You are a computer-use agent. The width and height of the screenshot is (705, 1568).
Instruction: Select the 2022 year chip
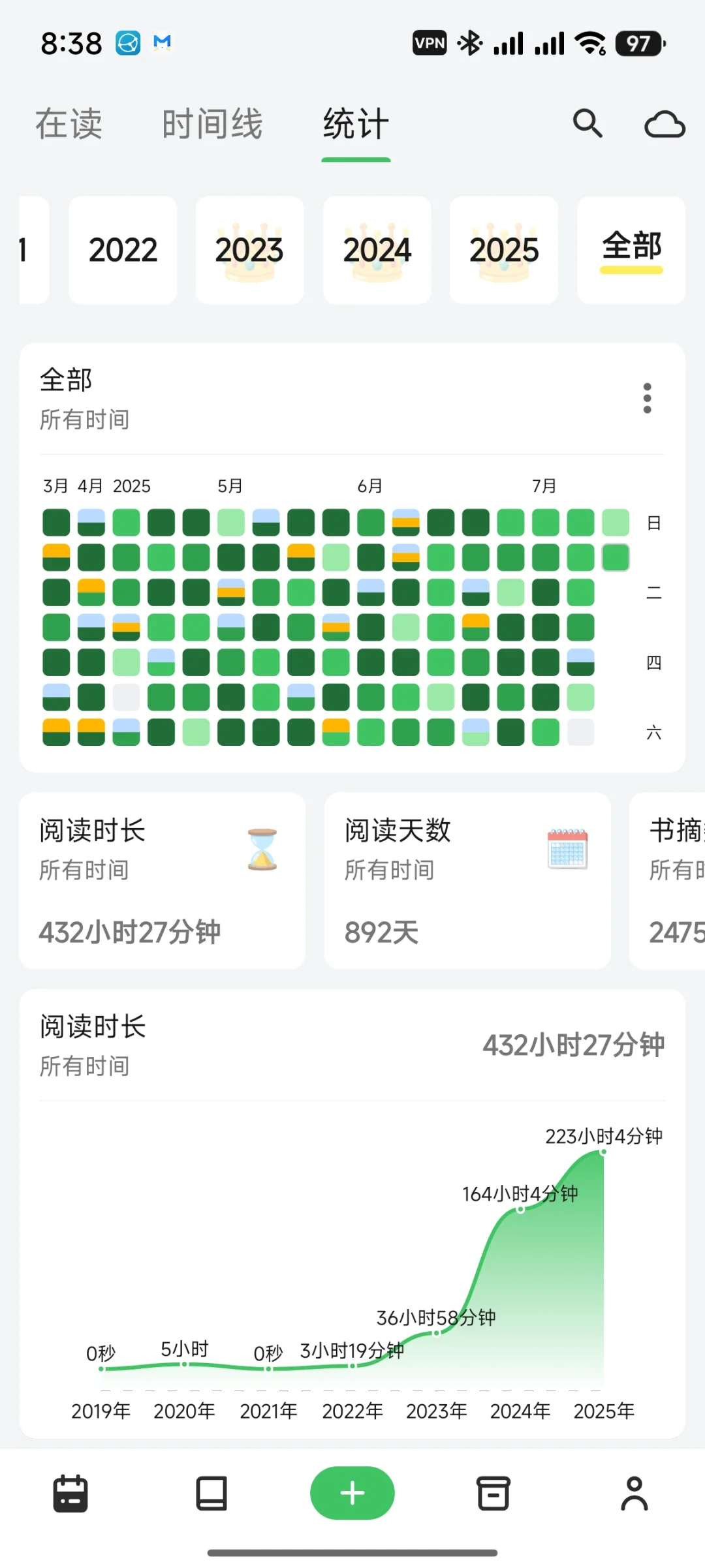click(x=123, y=250)
